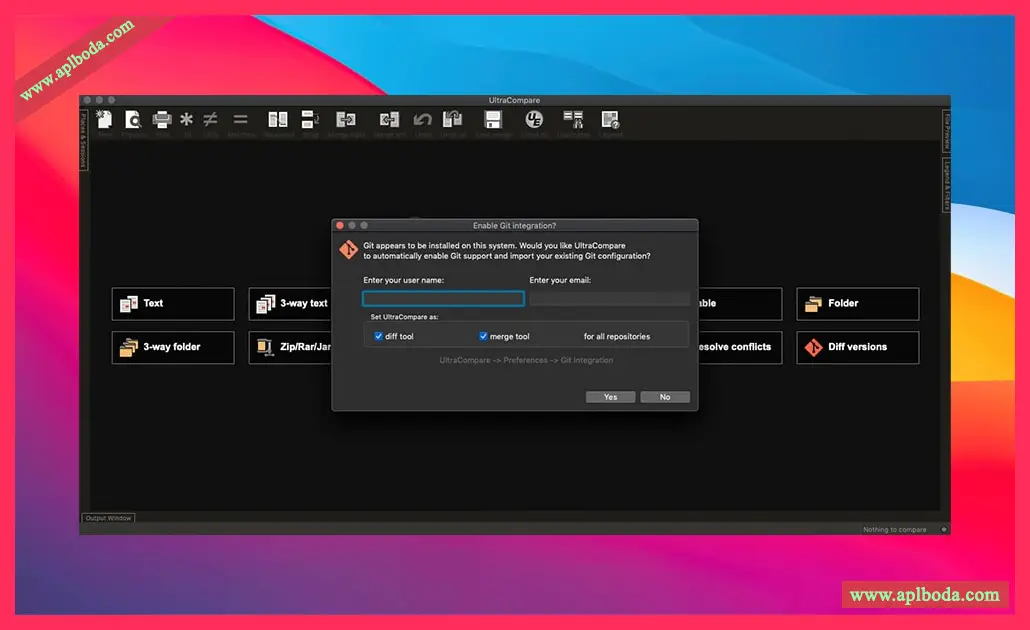Screen dimensions: 1030x630
Task: Open UltraEdit via the UE icon
Action: [x=534, y=120]
